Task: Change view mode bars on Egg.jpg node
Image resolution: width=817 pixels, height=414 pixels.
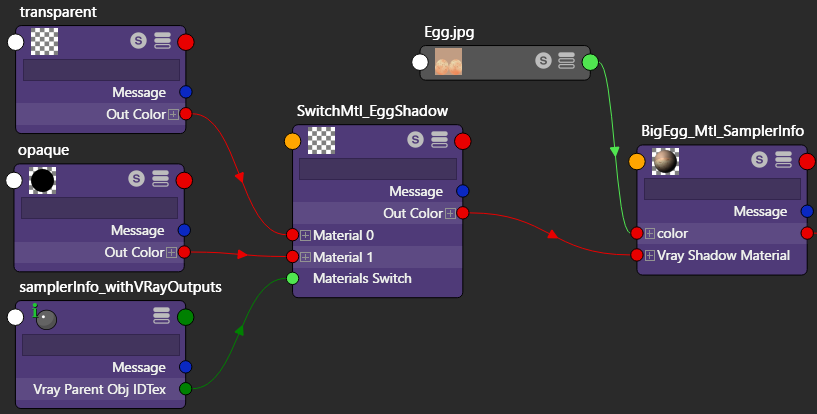Action: click(x=567, y=61)
